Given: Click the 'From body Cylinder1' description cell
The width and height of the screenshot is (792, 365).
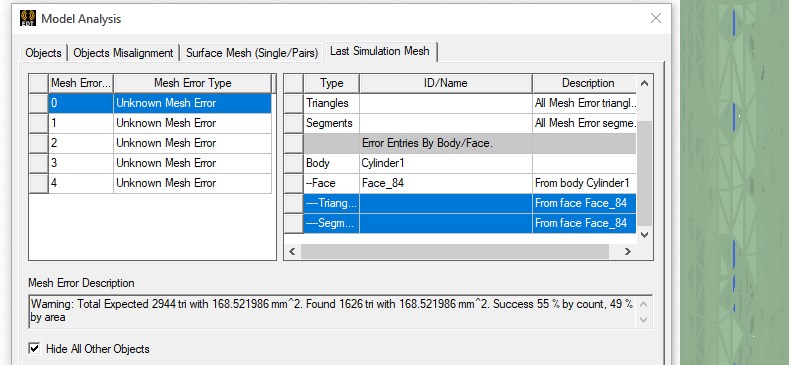Looking at the screenshot, I should [x=584, y=183].
